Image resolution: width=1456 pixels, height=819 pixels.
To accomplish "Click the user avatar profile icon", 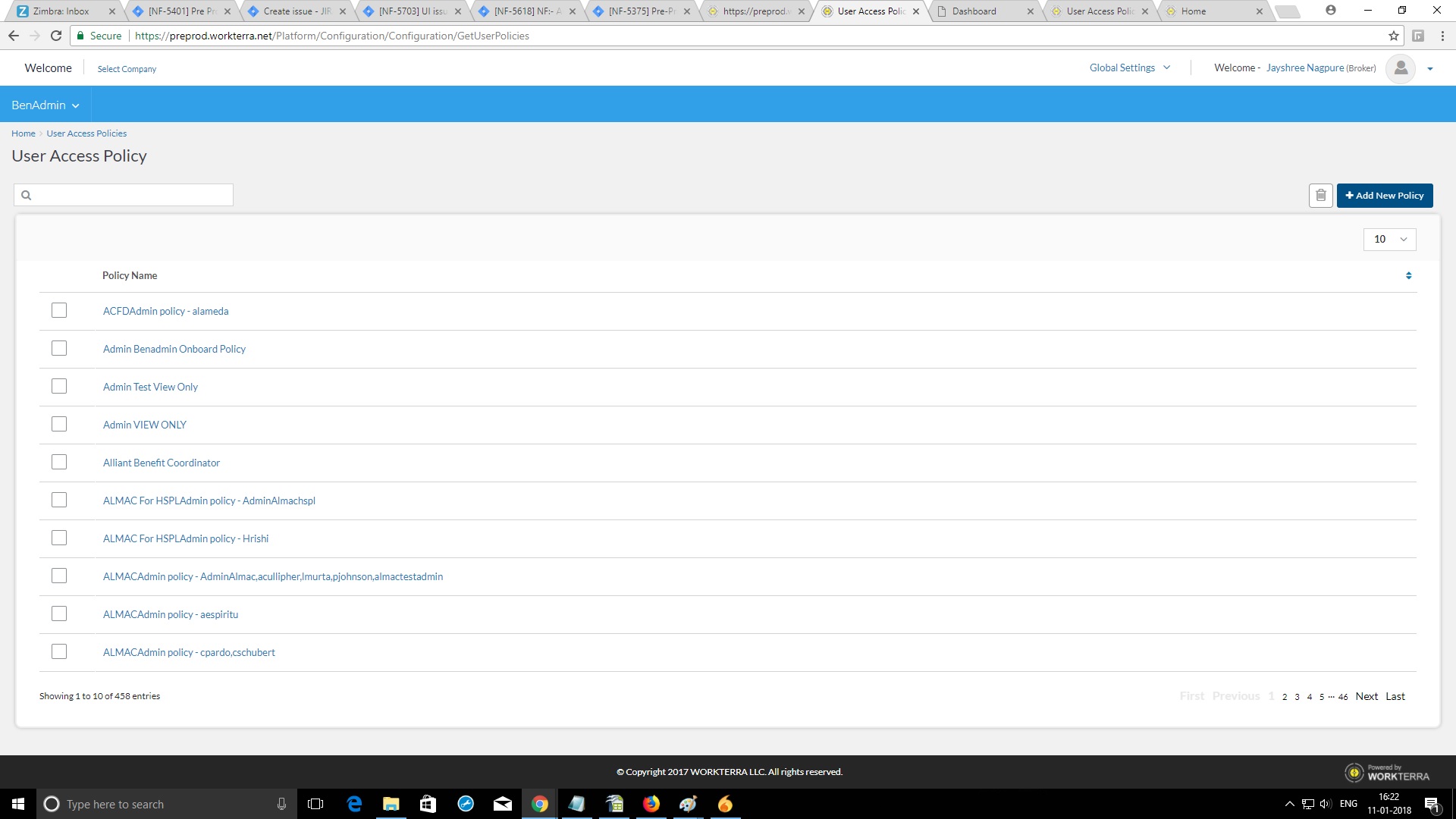I will click(x=1400, y=68).
